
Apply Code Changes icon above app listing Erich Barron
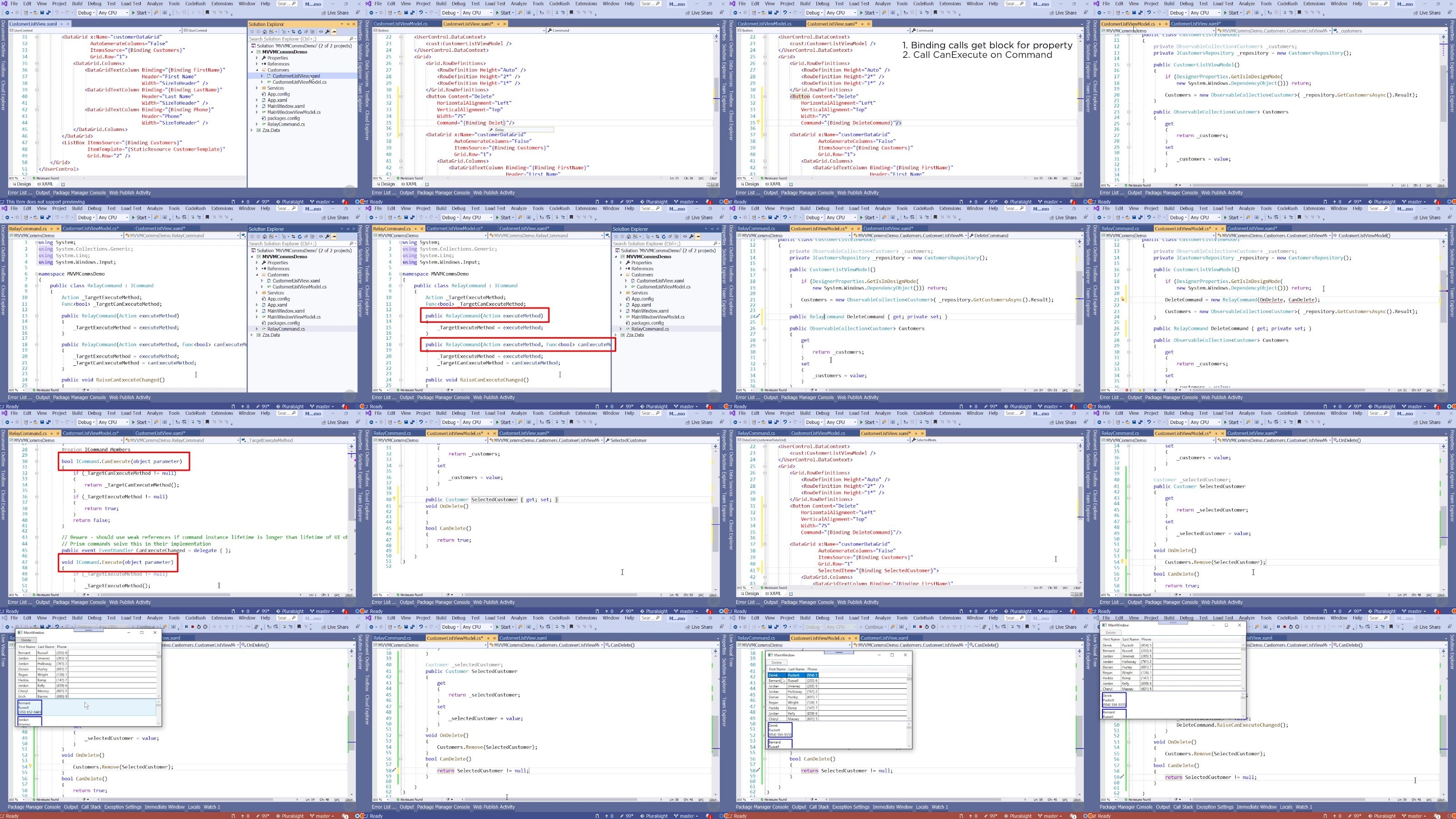coord(205,627)
